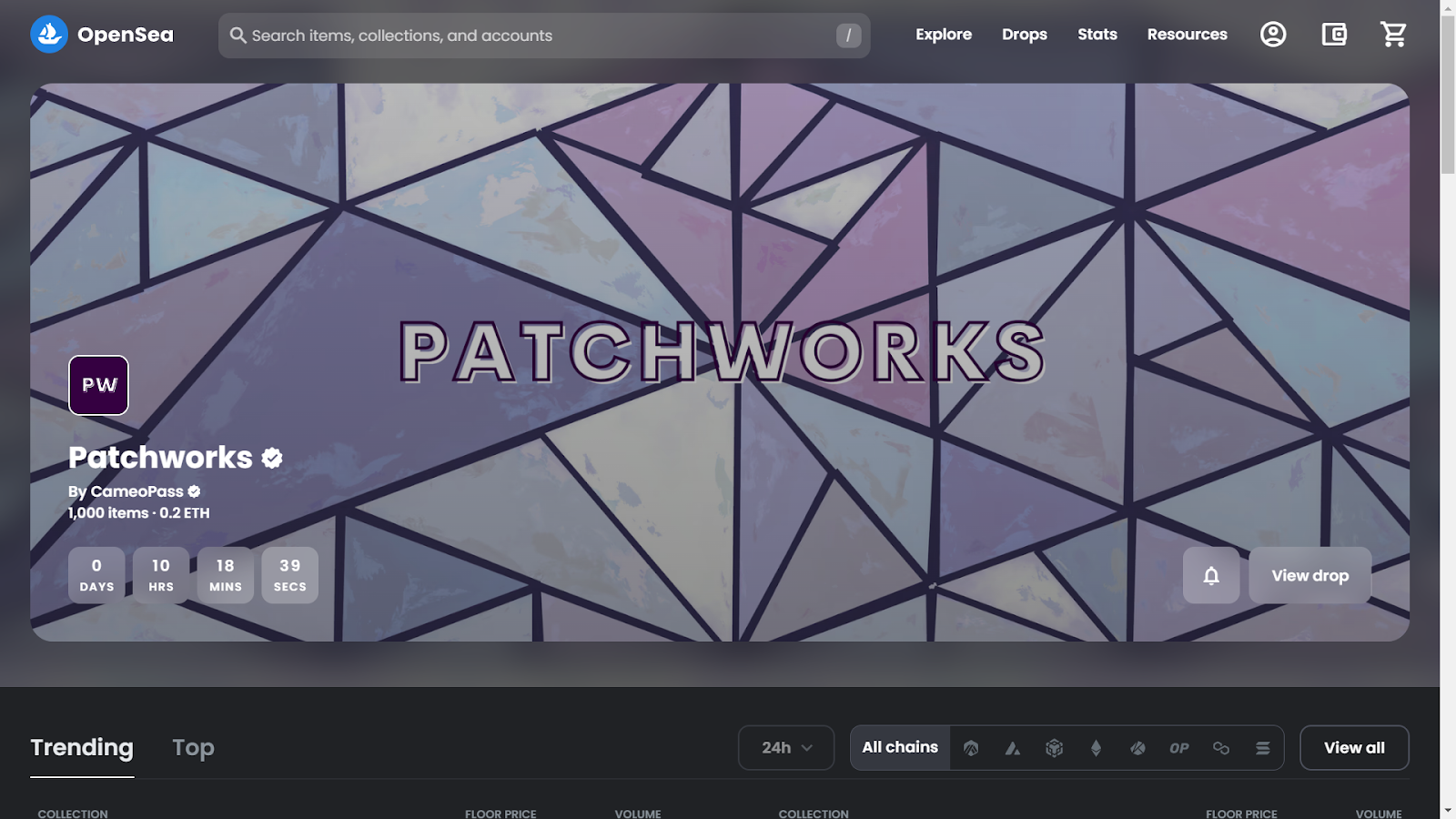This screenshot has height=819, width=1456.
Task: Click the DAYS countdown box
Action: 96,575
